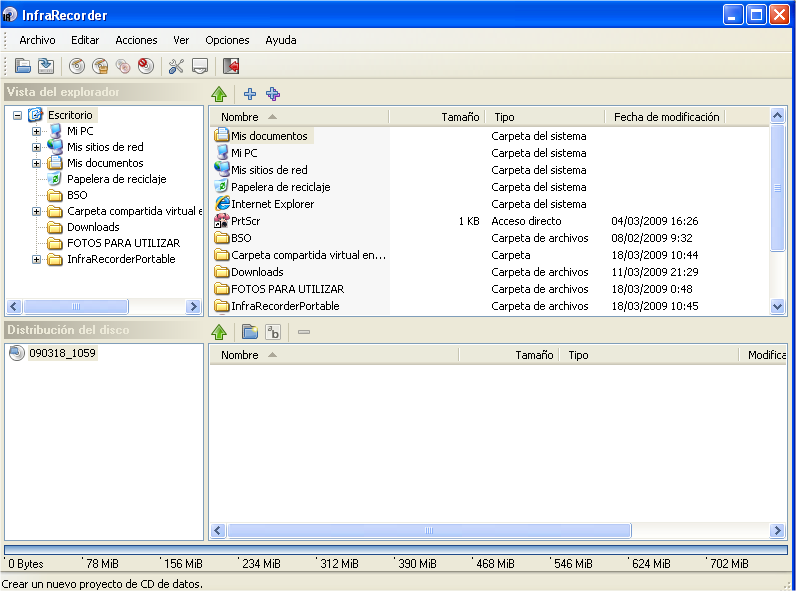Click file list scrollbar up arrow

point(777,116)
